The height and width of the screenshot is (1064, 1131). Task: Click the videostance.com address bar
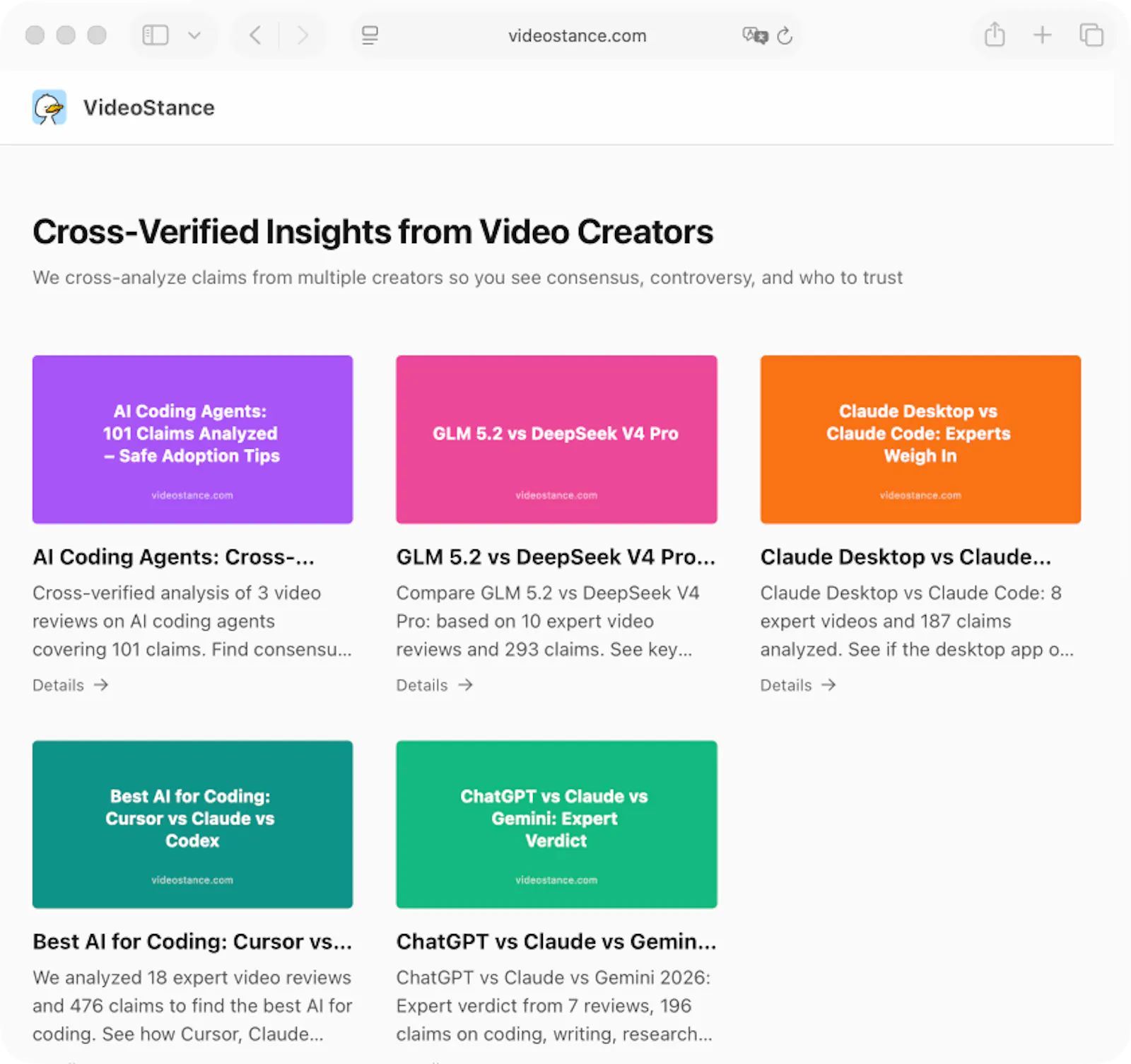click(577, 35)
